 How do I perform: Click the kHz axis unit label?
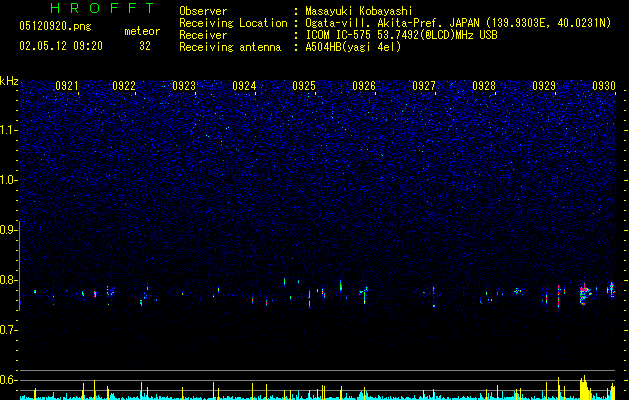tap(9, 81)
